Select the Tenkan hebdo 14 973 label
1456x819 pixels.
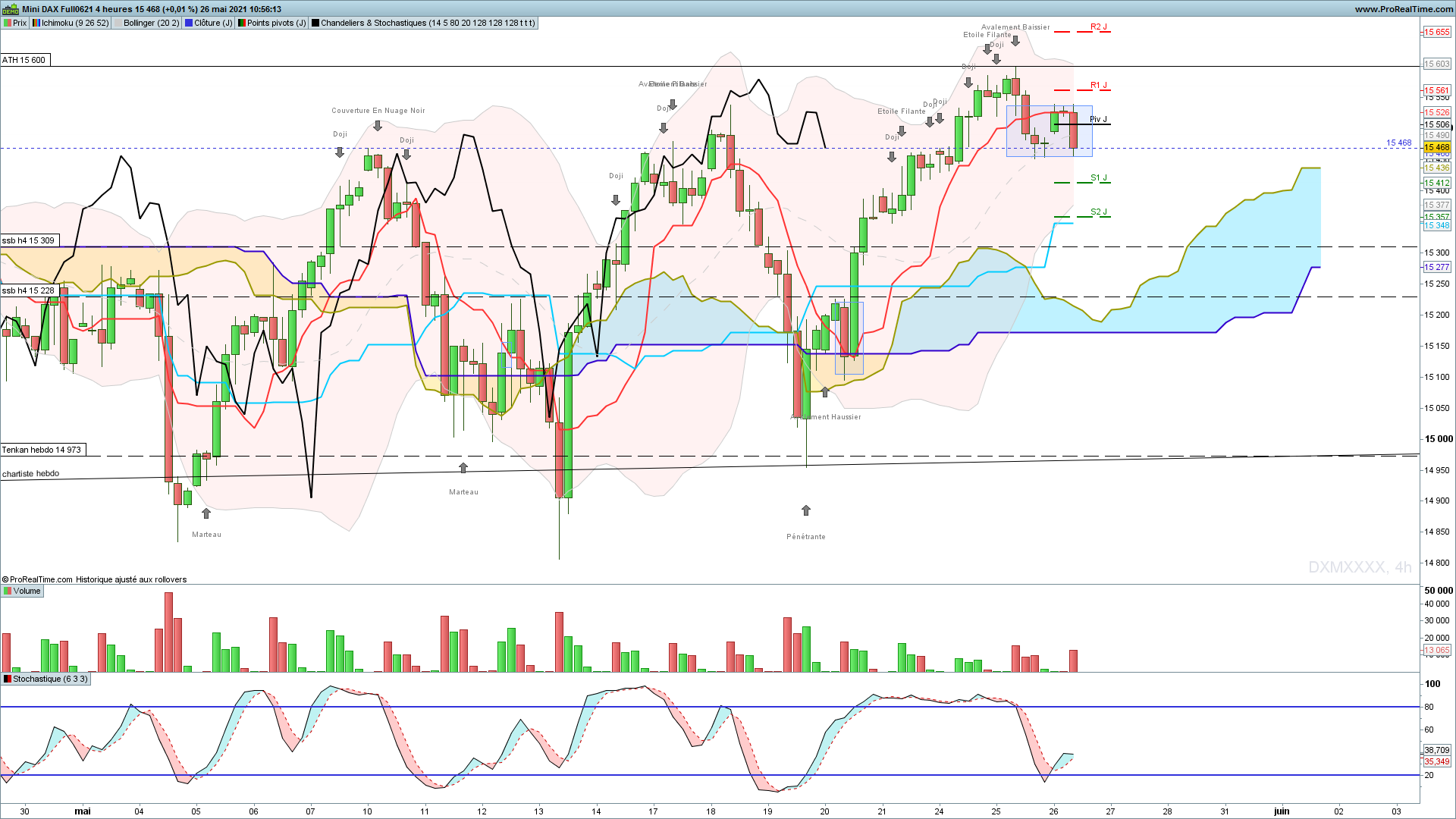42,450
